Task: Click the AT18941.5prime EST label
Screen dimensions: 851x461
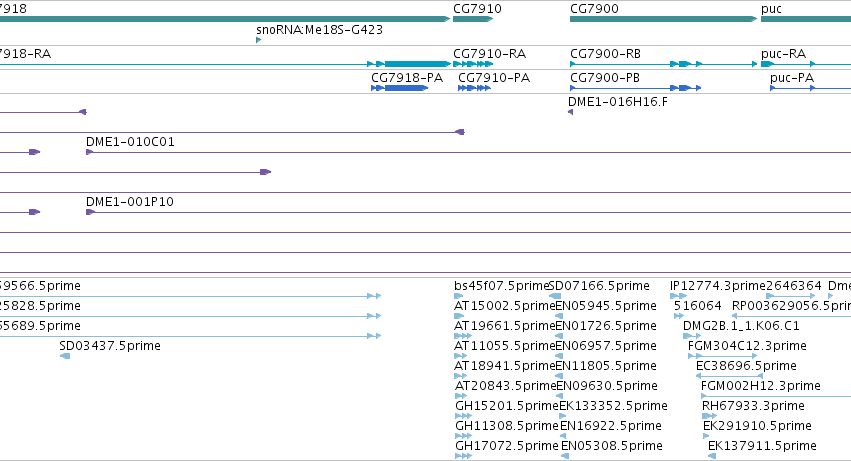Action: point(504,365)
